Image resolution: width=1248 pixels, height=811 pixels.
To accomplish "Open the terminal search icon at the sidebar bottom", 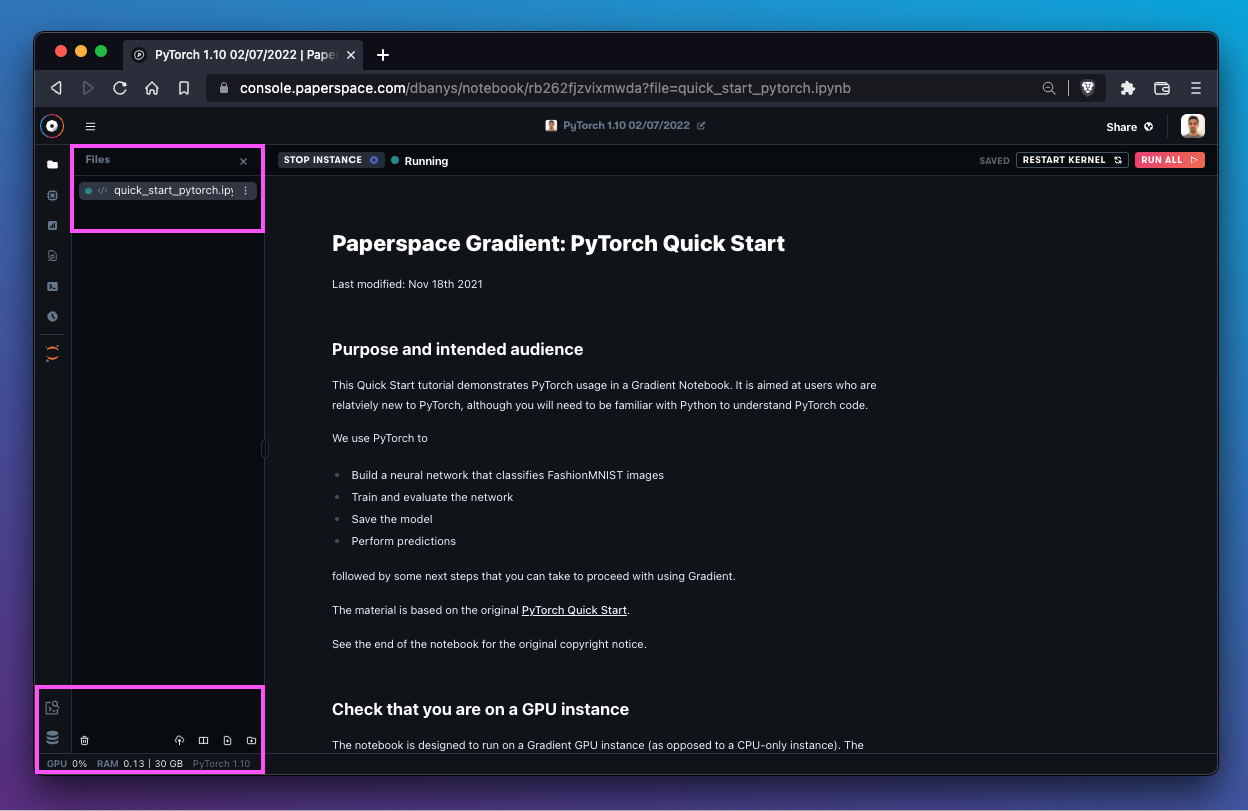I will [x=53, y=708].
